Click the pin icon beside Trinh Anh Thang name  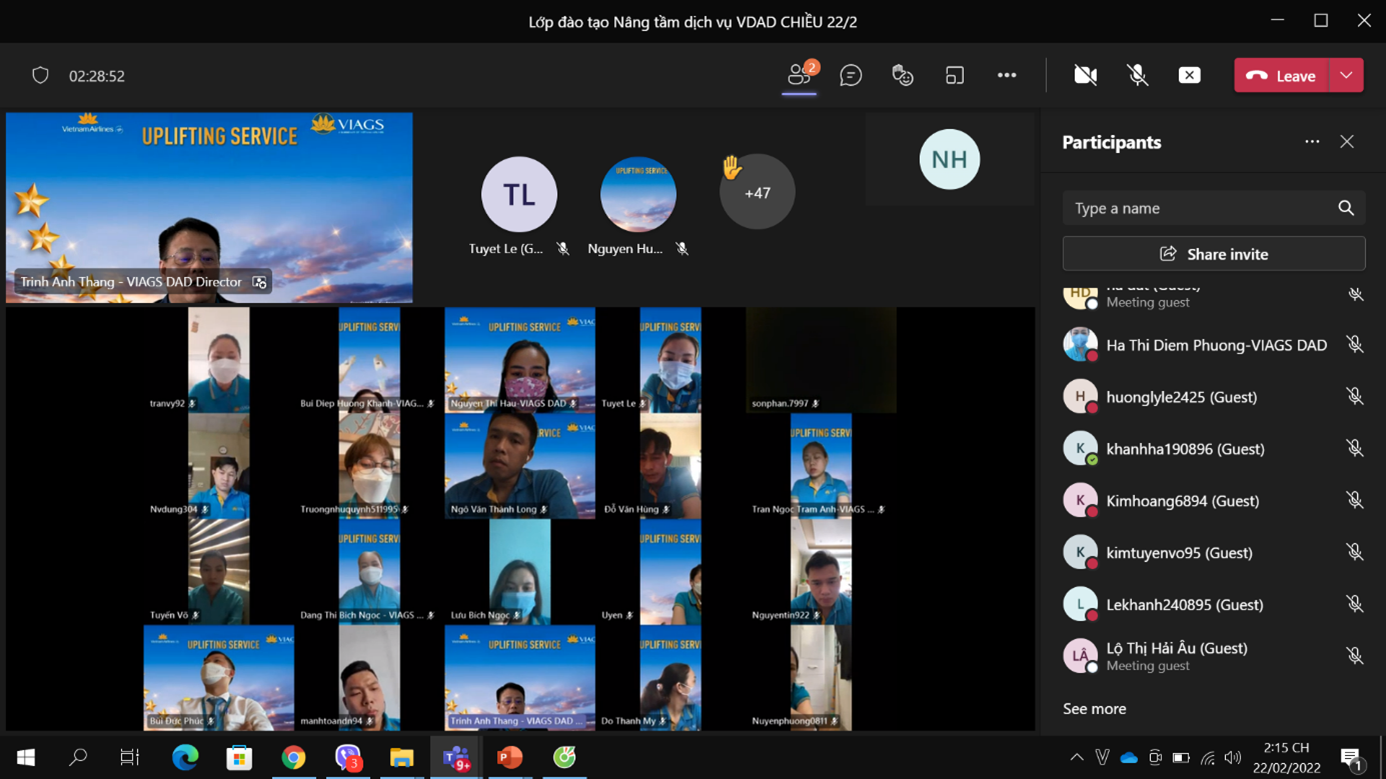click(260, 282)
